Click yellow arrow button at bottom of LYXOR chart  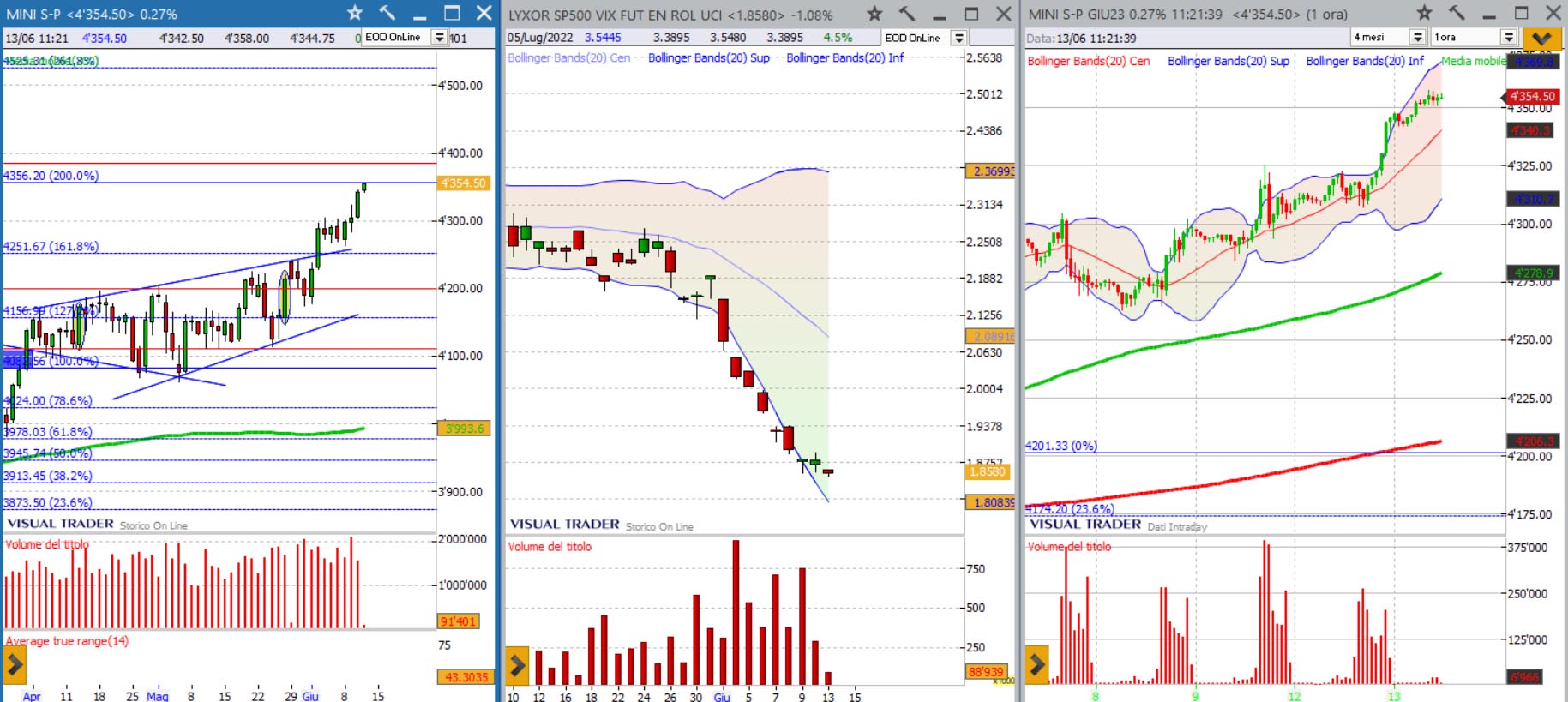[x=517, y=664]
